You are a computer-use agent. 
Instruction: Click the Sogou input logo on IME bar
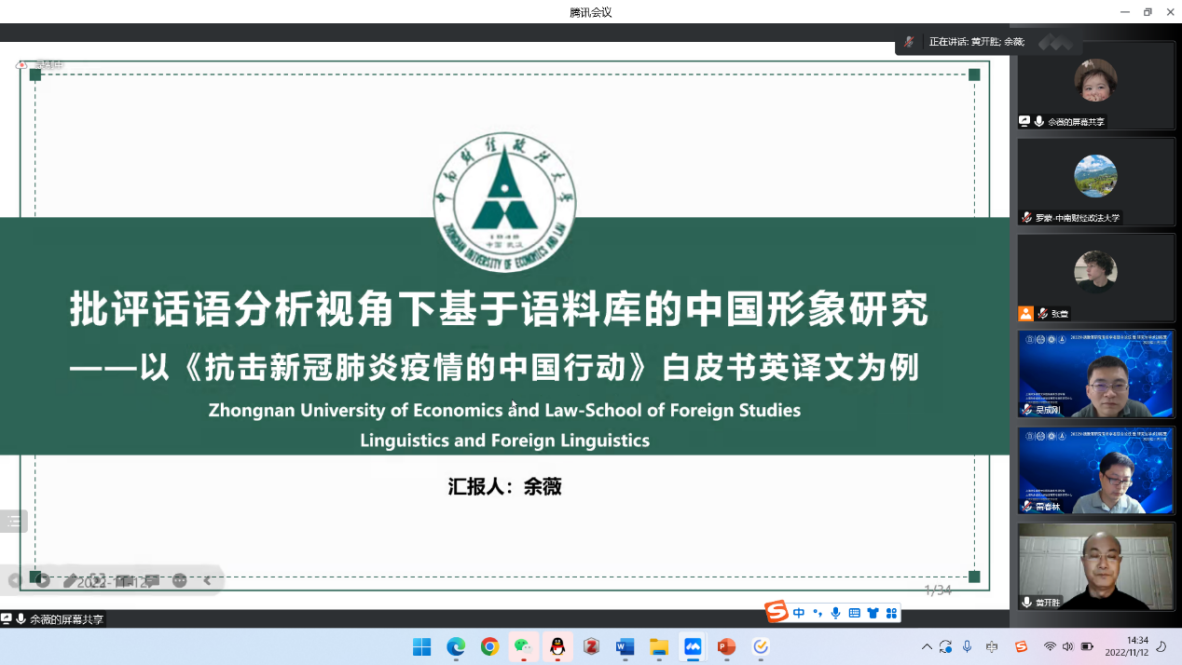coord(776,611)
